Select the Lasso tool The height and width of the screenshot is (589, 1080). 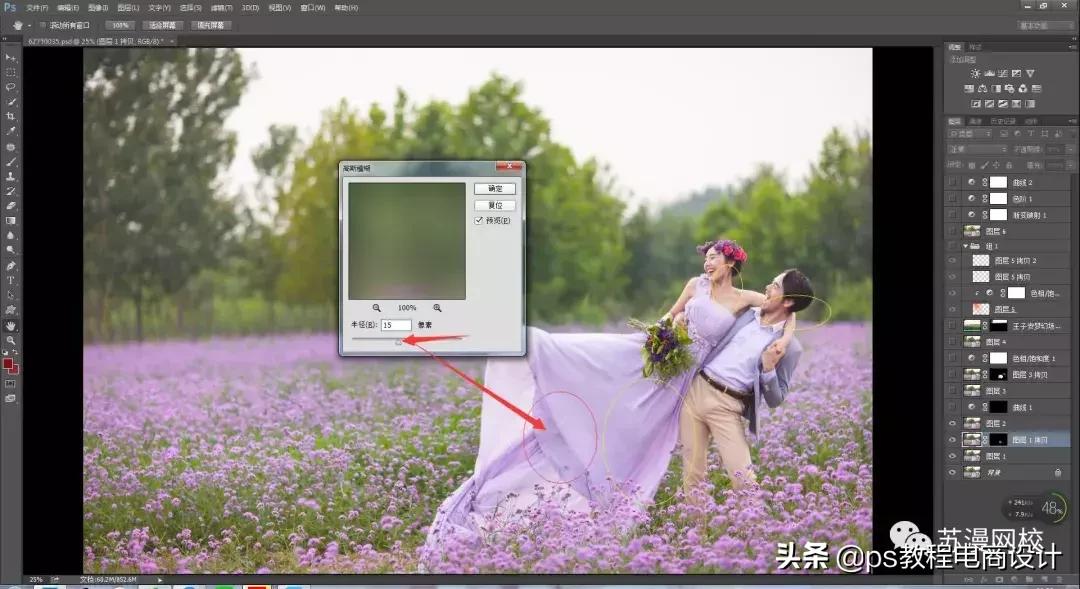pos(11,87)
